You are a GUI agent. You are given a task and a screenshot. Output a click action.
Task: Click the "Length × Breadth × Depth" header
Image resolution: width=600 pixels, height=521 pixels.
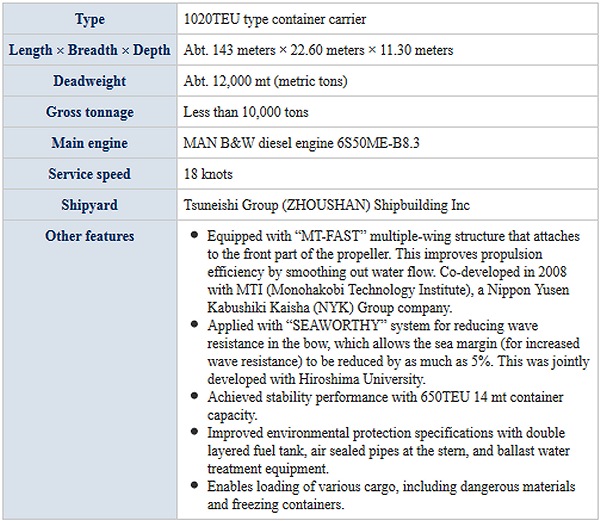pyautogui.click(x=90, y=50)
